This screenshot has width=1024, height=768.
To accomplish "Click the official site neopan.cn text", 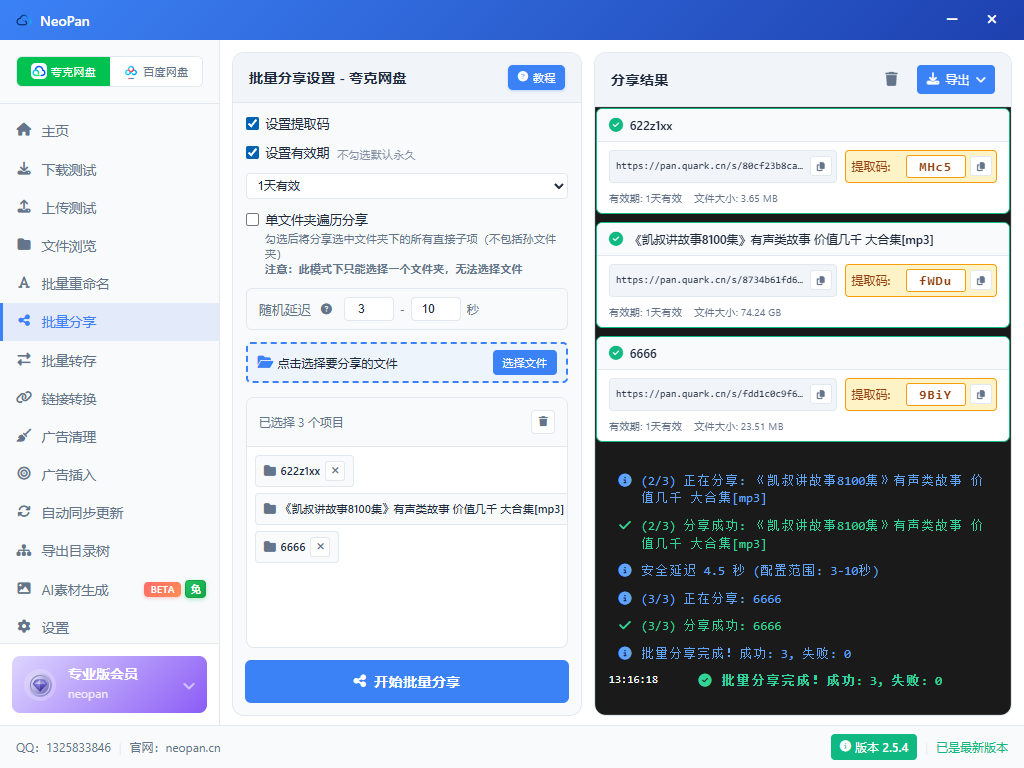I will point(193,748).
